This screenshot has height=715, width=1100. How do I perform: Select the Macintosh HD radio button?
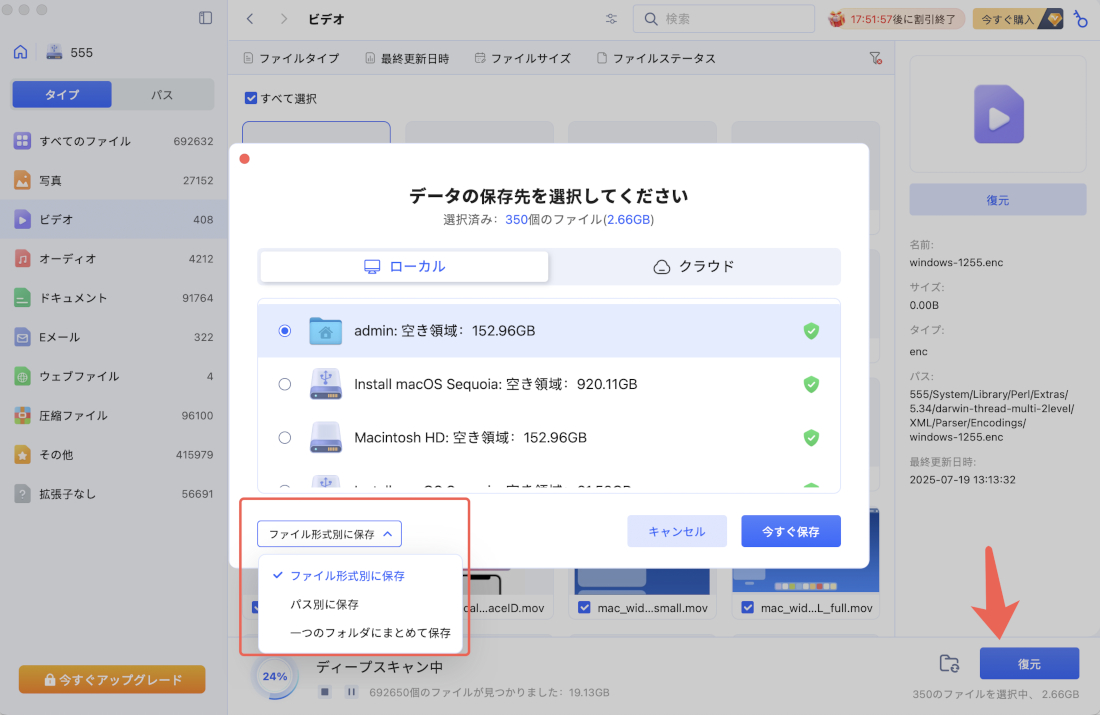284,437
